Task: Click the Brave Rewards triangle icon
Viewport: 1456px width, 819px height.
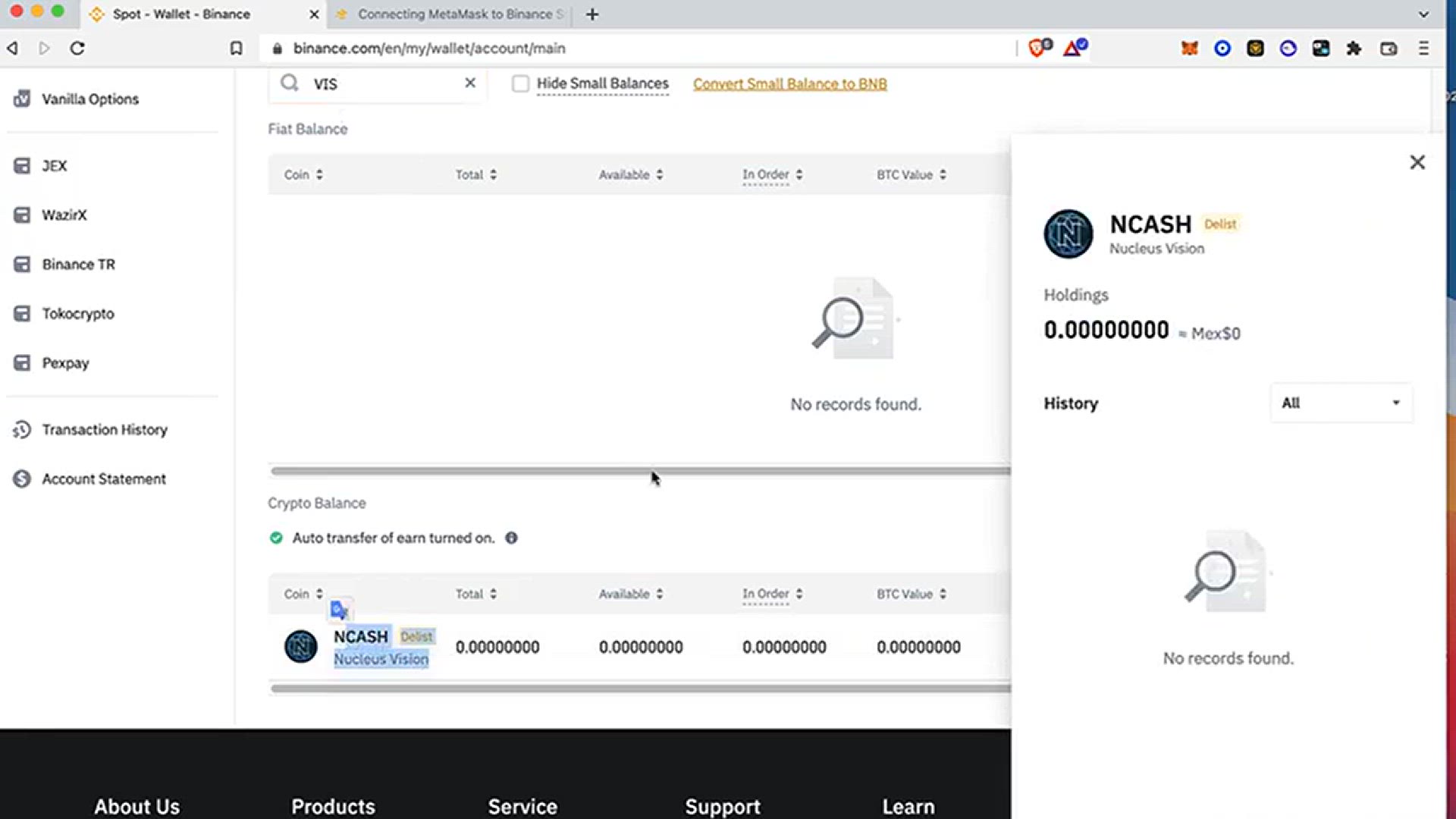Action: pos(1075,48)
